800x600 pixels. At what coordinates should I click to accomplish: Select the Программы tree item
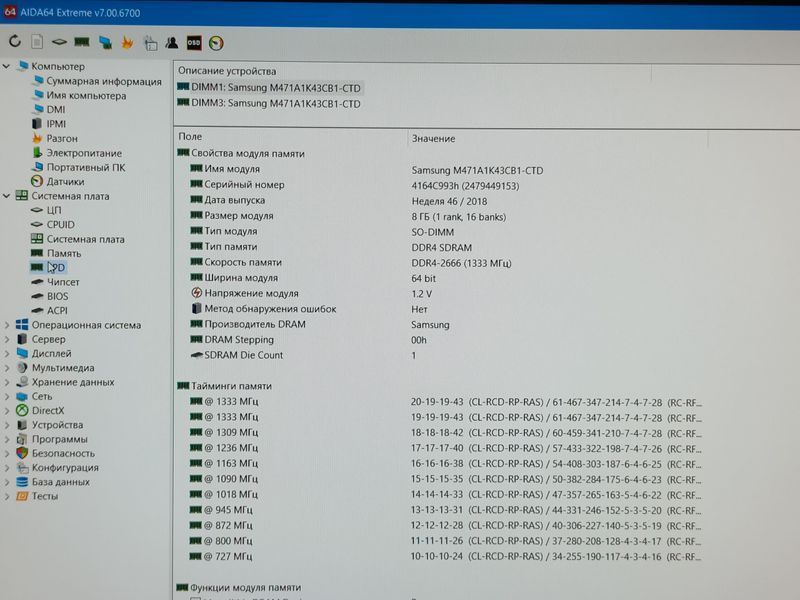[52, 439]
